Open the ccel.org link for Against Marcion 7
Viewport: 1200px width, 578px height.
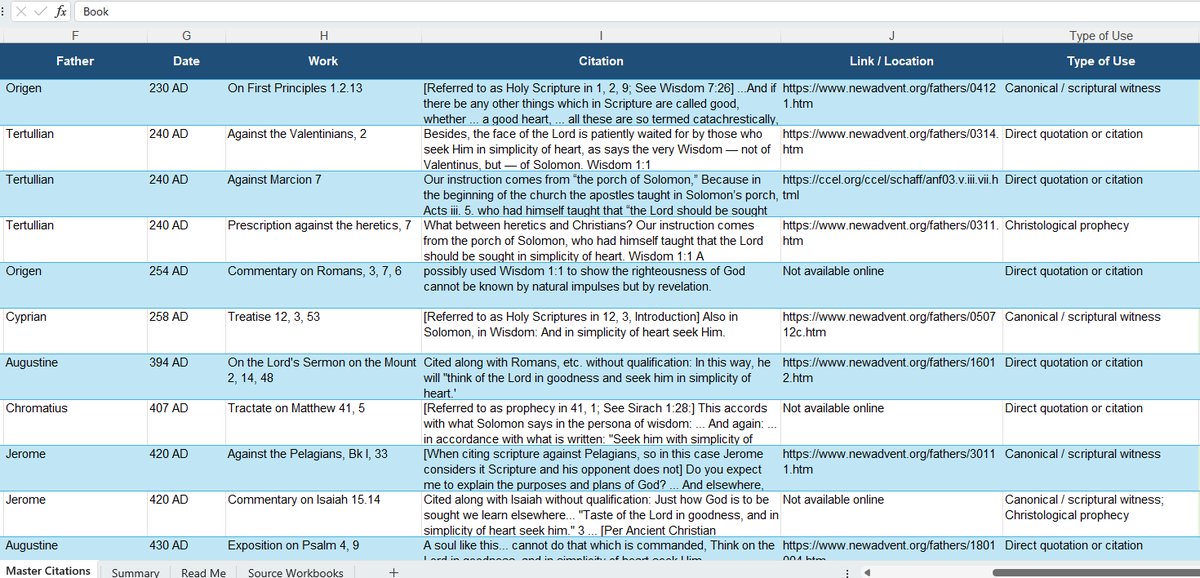(890, 187)
